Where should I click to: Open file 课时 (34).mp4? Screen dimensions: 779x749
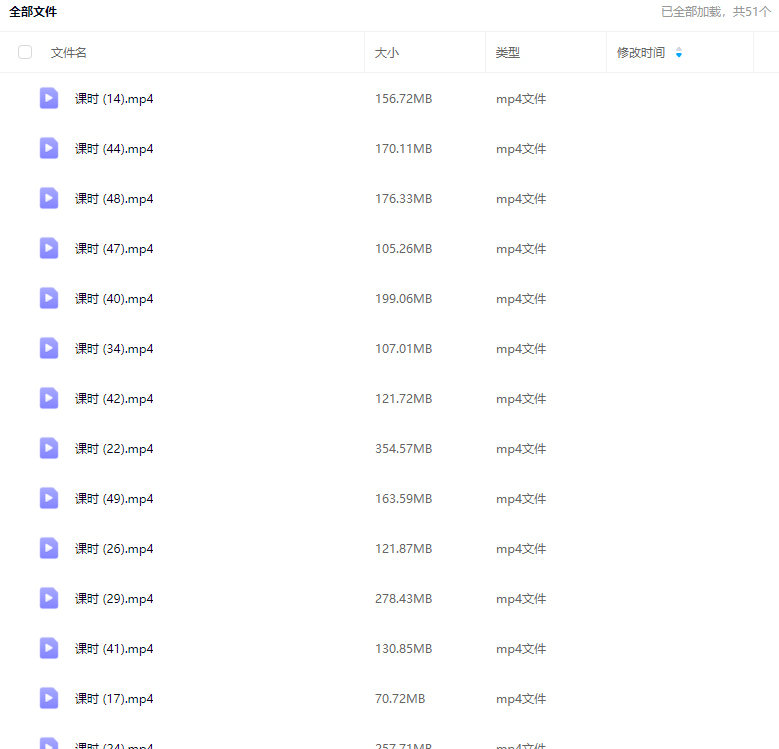click(x=114, y=349)
